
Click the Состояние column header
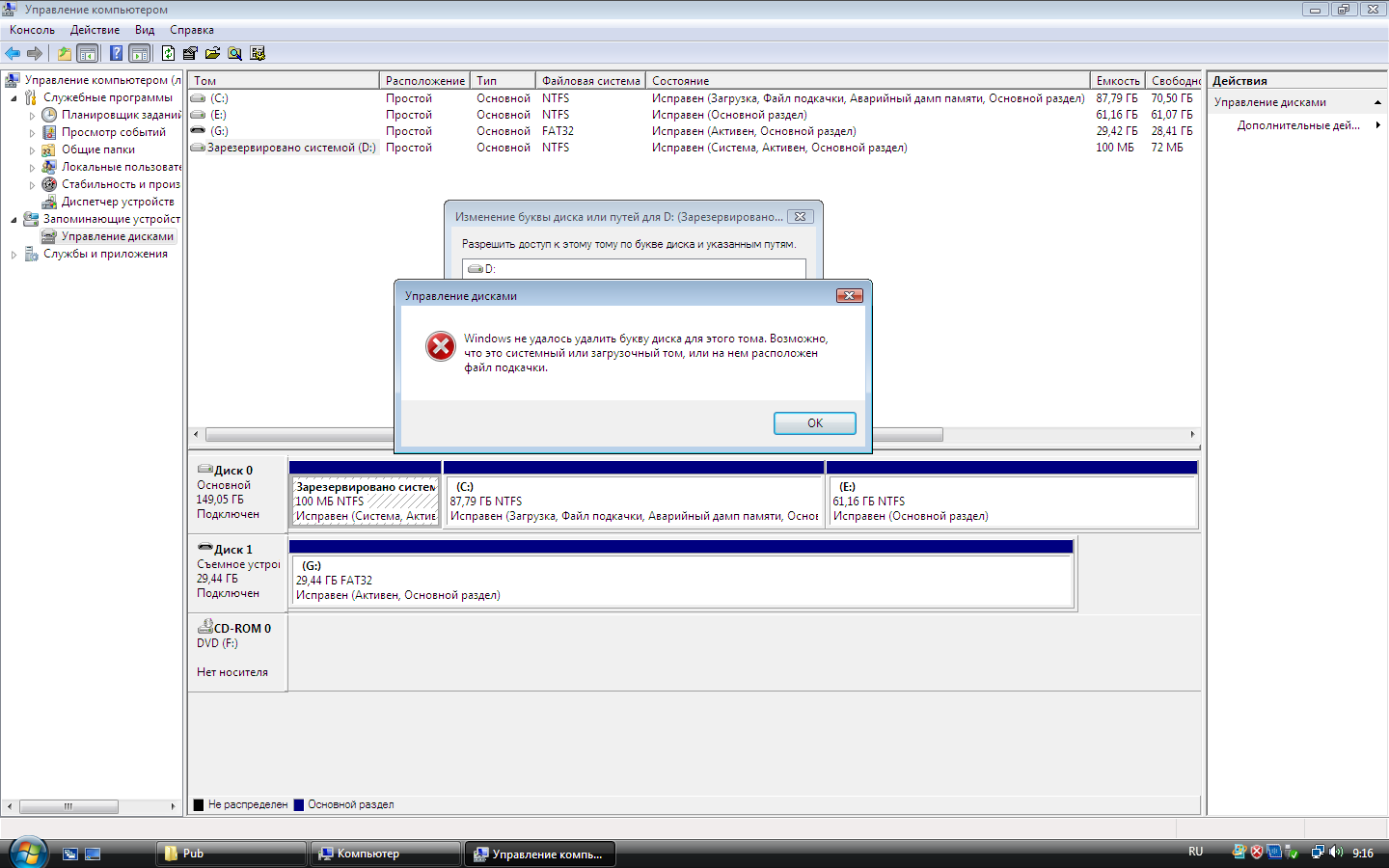(868, 81)
